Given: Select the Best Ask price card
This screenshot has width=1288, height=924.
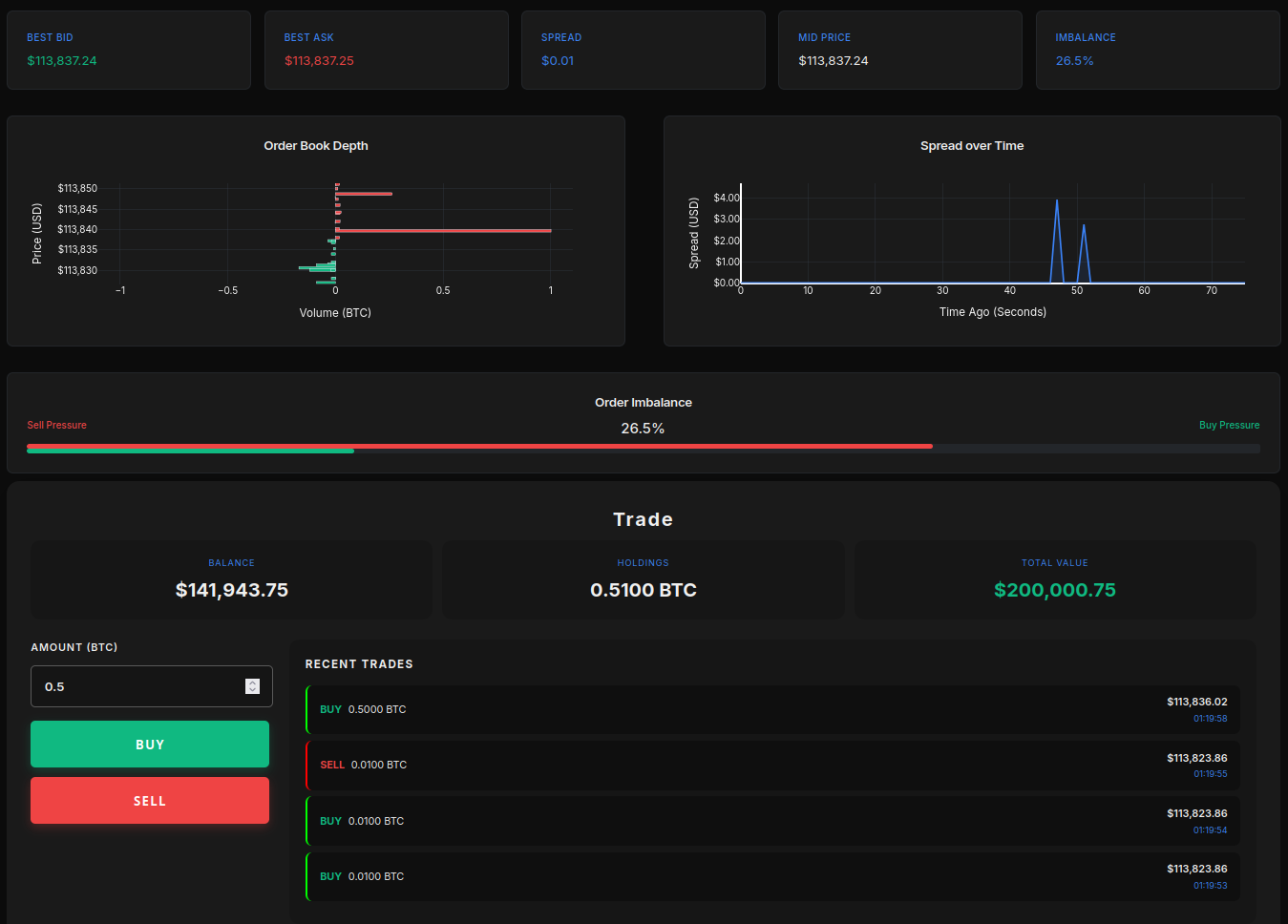Looking at the screenshot, I should coord(386,51).
